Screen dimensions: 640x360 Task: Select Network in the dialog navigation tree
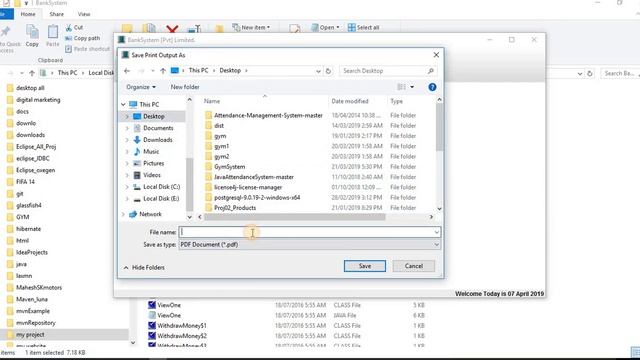[x=150, y=214]
